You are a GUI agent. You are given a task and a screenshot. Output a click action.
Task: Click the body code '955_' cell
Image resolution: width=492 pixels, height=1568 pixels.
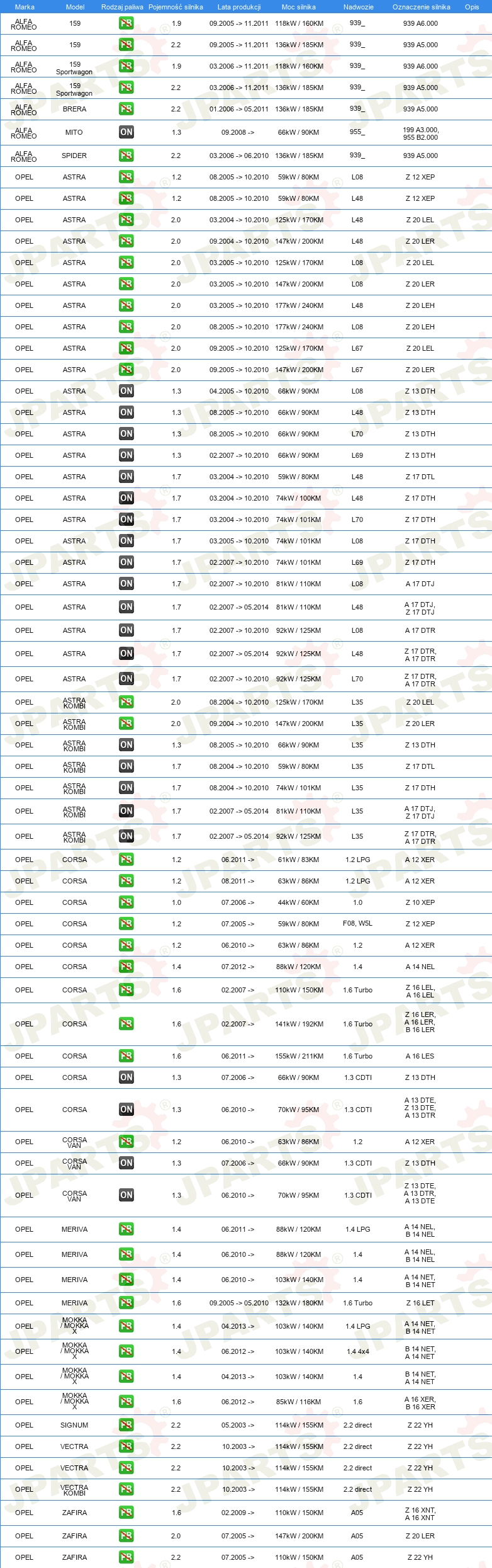click(357, 132)
